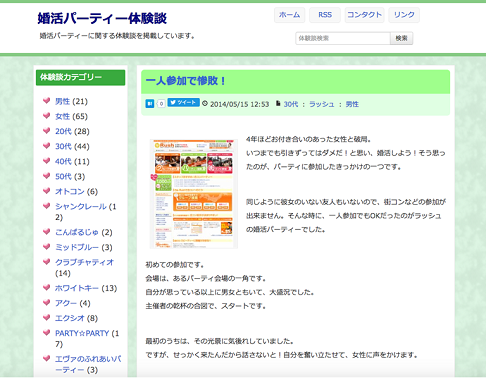Open the 男性 tag in post meta
The width and height of the screenshot is (486, 378).
352,104
